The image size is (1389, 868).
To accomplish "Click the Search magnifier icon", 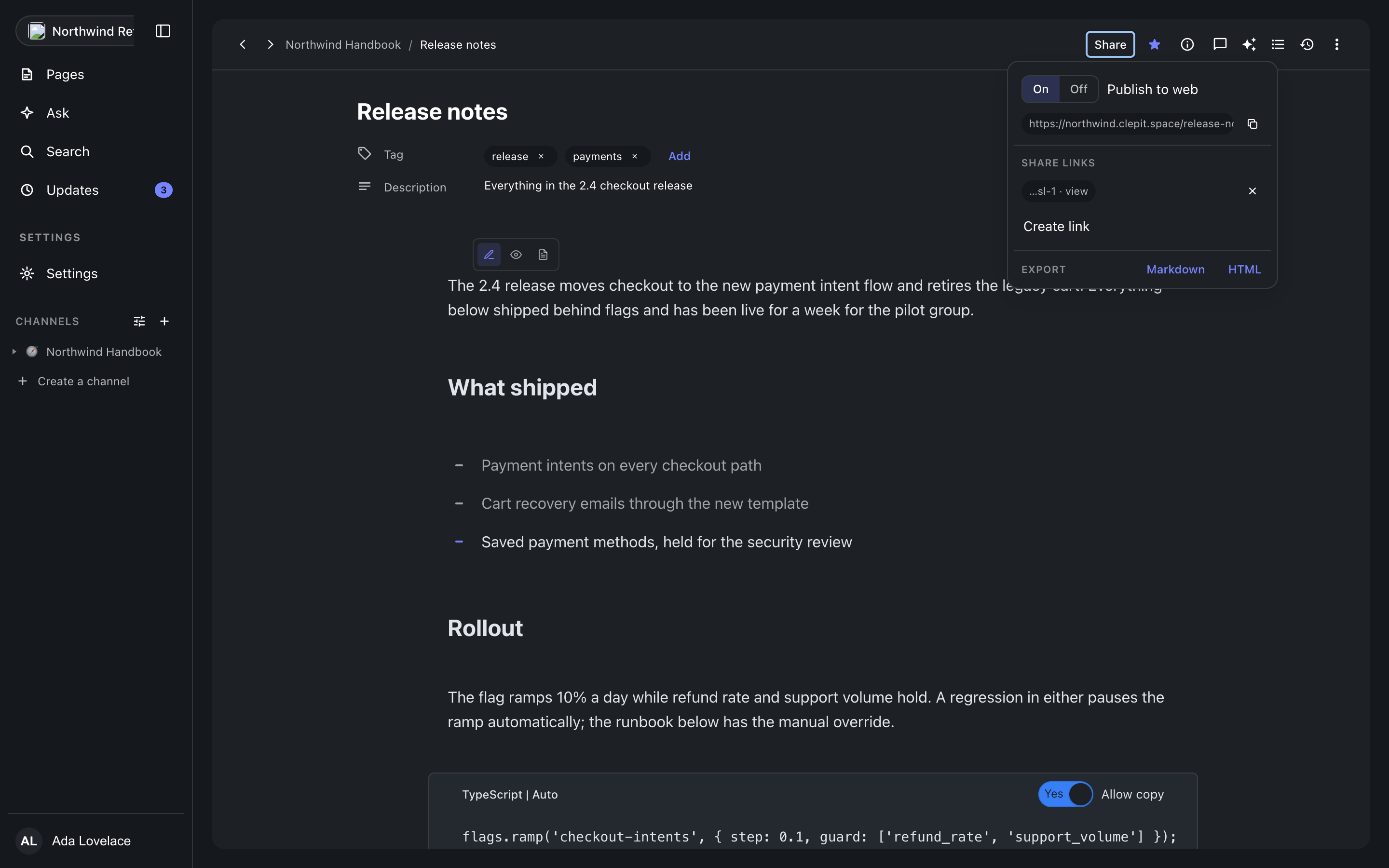I will click(x=27, y=151).
